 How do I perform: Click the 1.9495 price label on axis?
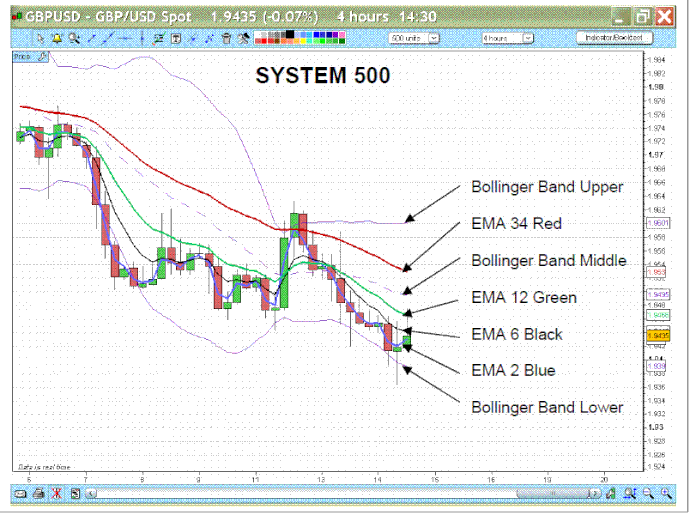[x=657, y=294]
